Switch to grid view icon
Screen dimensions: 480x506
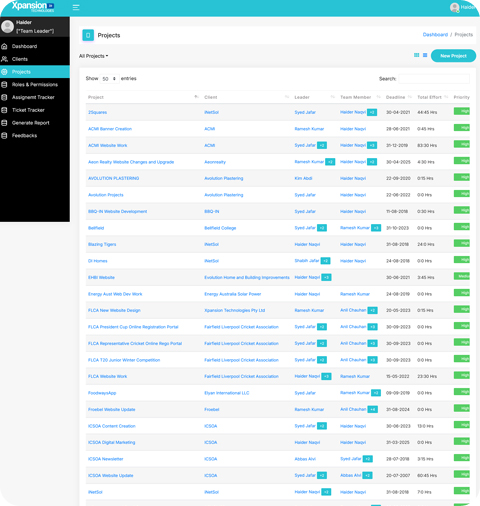416,55
